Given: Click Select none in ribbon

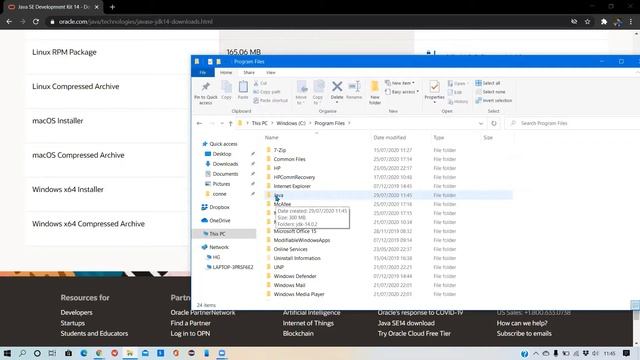Looking at the screenshot, I should [x=490, y=92].
